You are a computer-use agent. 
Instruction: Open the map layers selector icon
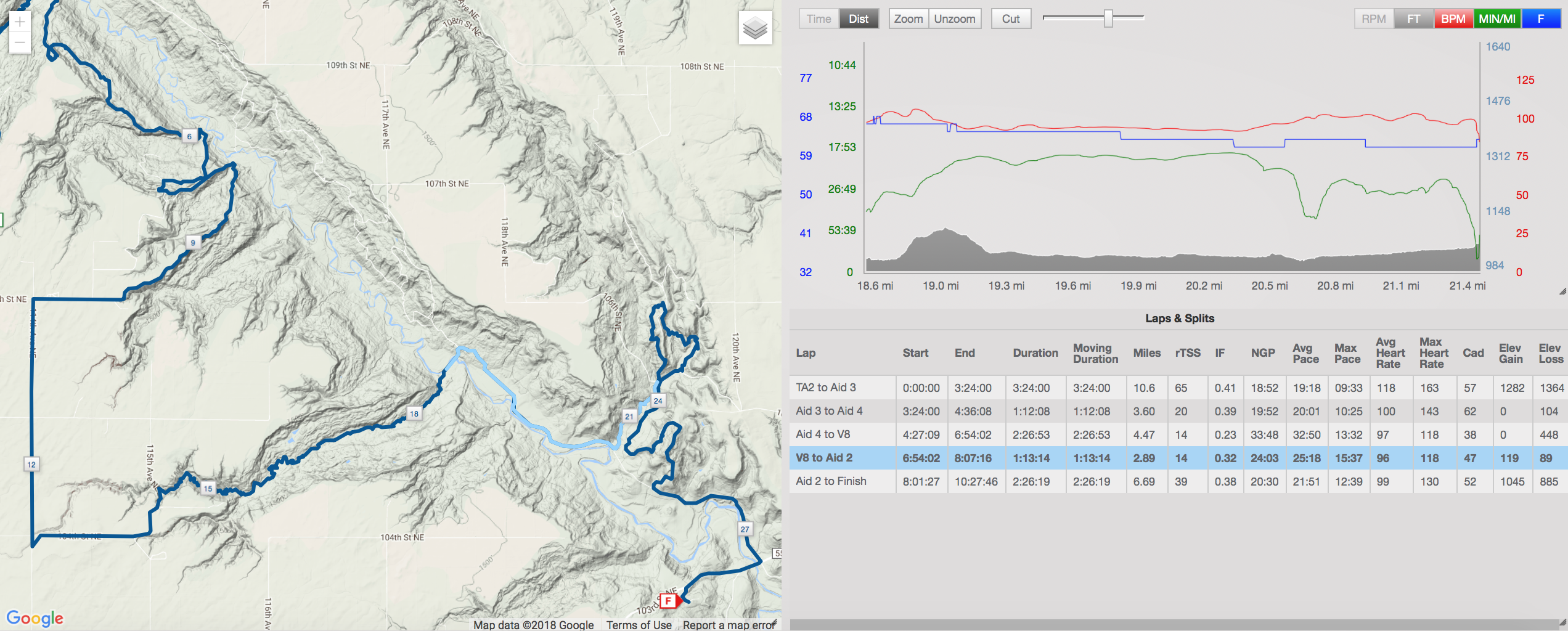755,28
